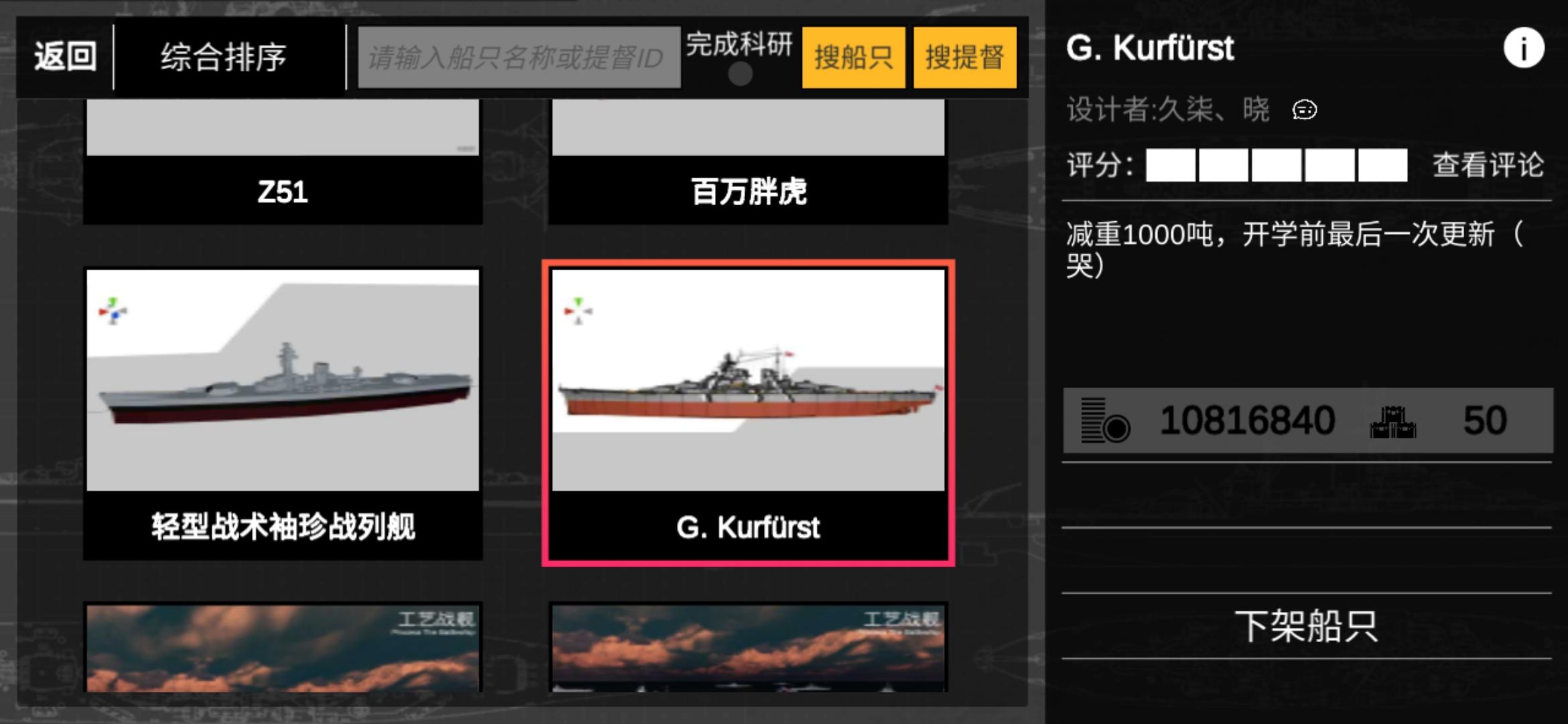Select the fifth rating star block
This screenshot has width=1568, height=724.
click(x=1382, y=166)
